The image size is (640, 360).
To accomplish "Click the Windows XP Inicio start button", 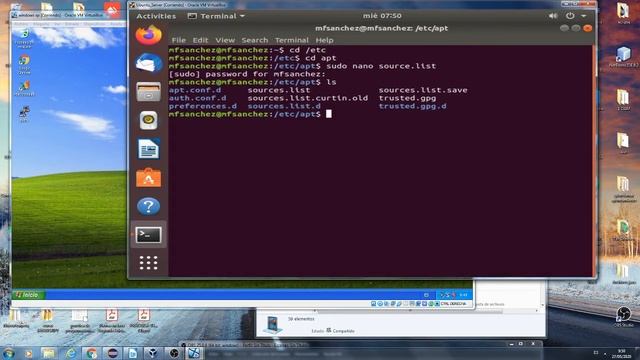I will point(28,295).
